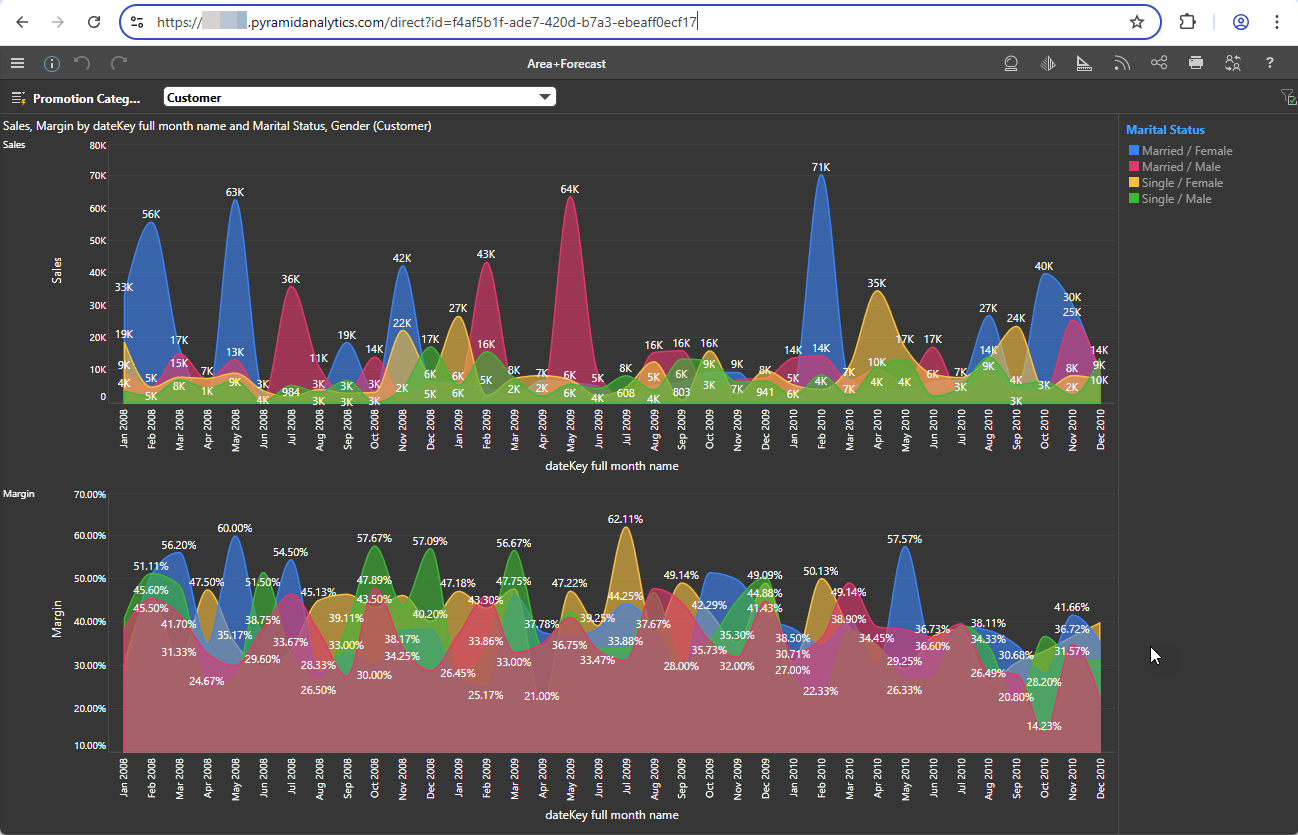
Task: Open help with the question mark icon
Action: click(1270, 63)
